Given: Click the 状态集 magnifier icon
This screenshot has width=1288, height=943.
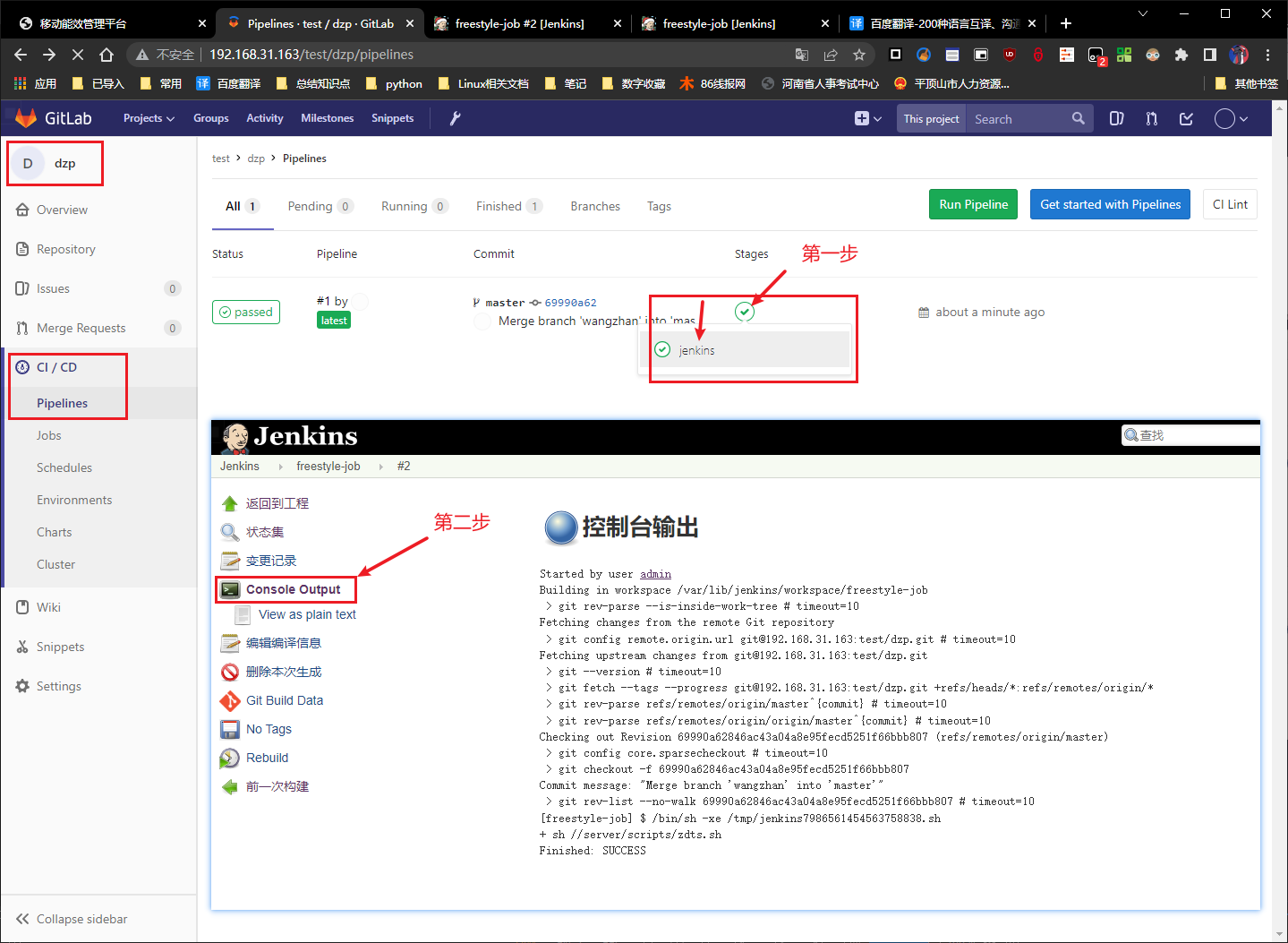Looking at the screenshot, I should click(230, 532).
